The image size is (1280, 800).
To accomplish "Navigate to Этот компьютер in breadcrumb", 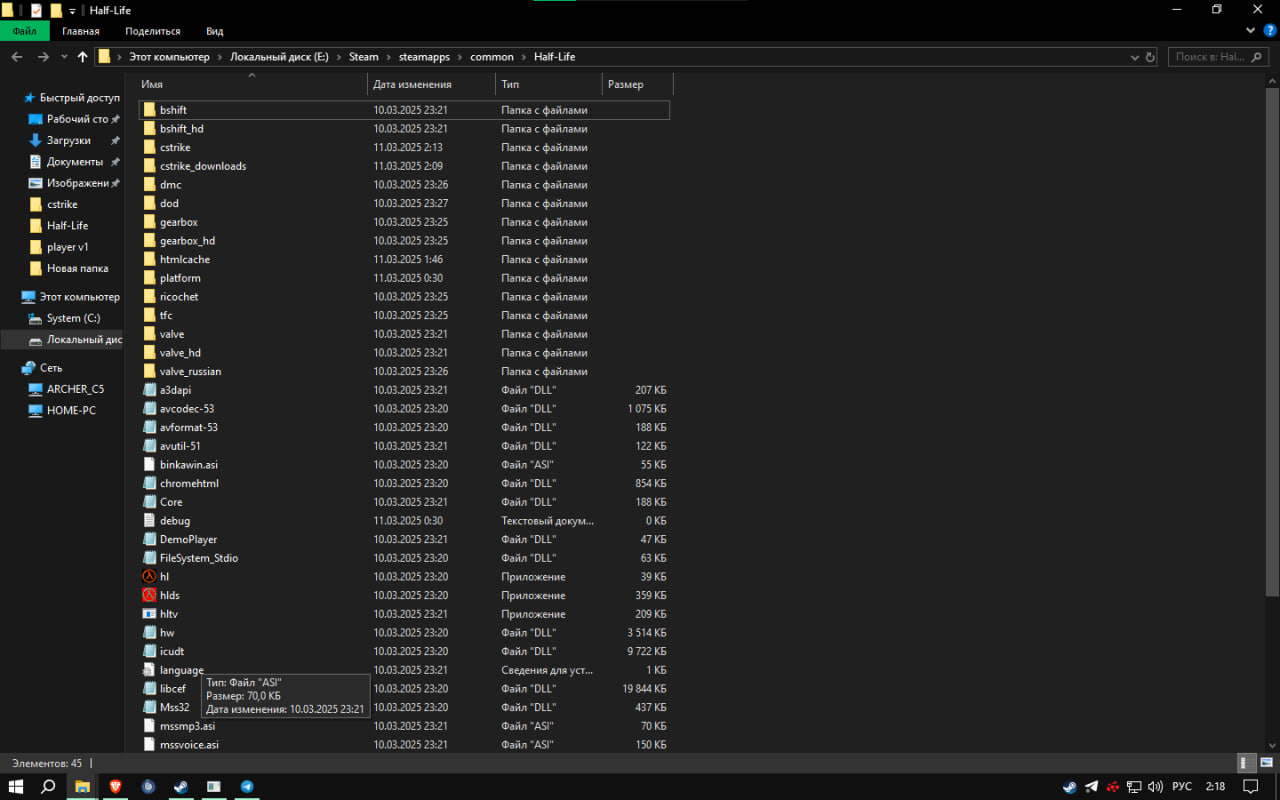I will pos(169,57).
